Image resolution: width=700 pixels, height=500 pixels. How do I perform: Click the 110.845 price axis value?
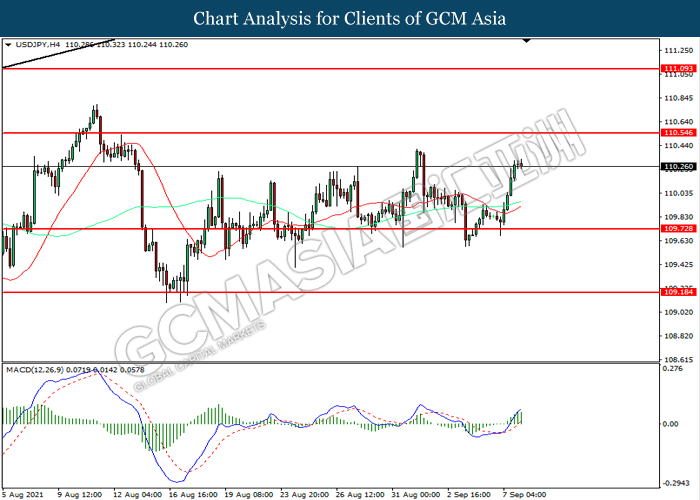[679, 98]
